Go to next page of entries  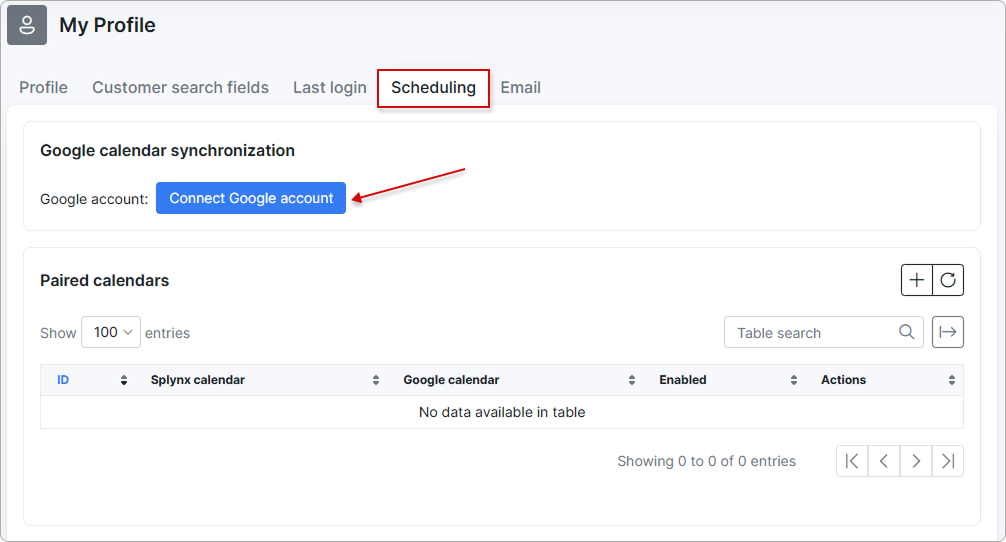click(x=916, y=461)
